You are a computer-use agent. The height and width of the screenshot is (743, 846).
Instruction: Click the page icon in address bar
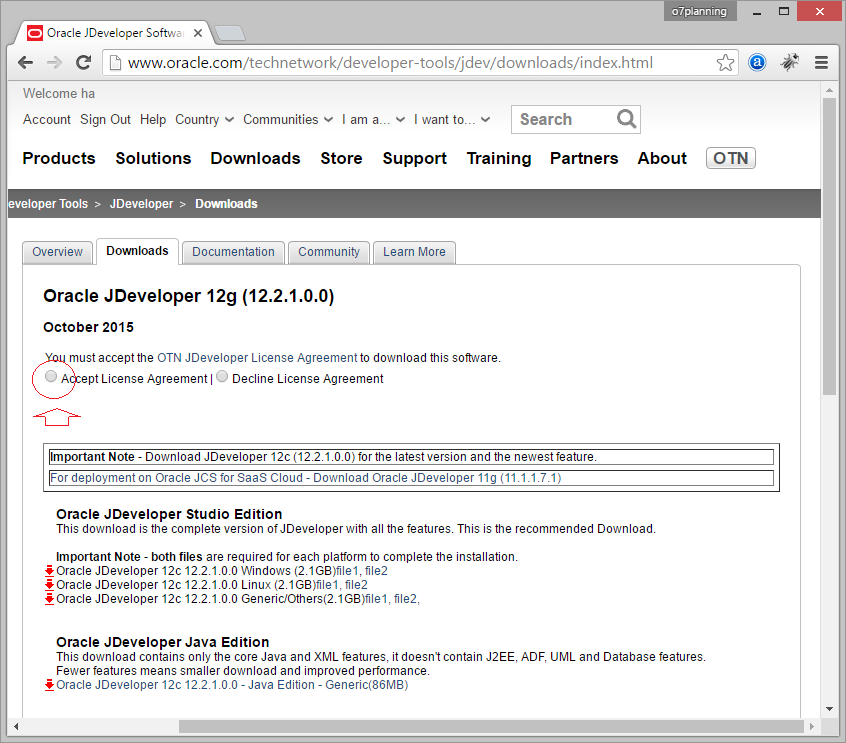coord(115,63)
